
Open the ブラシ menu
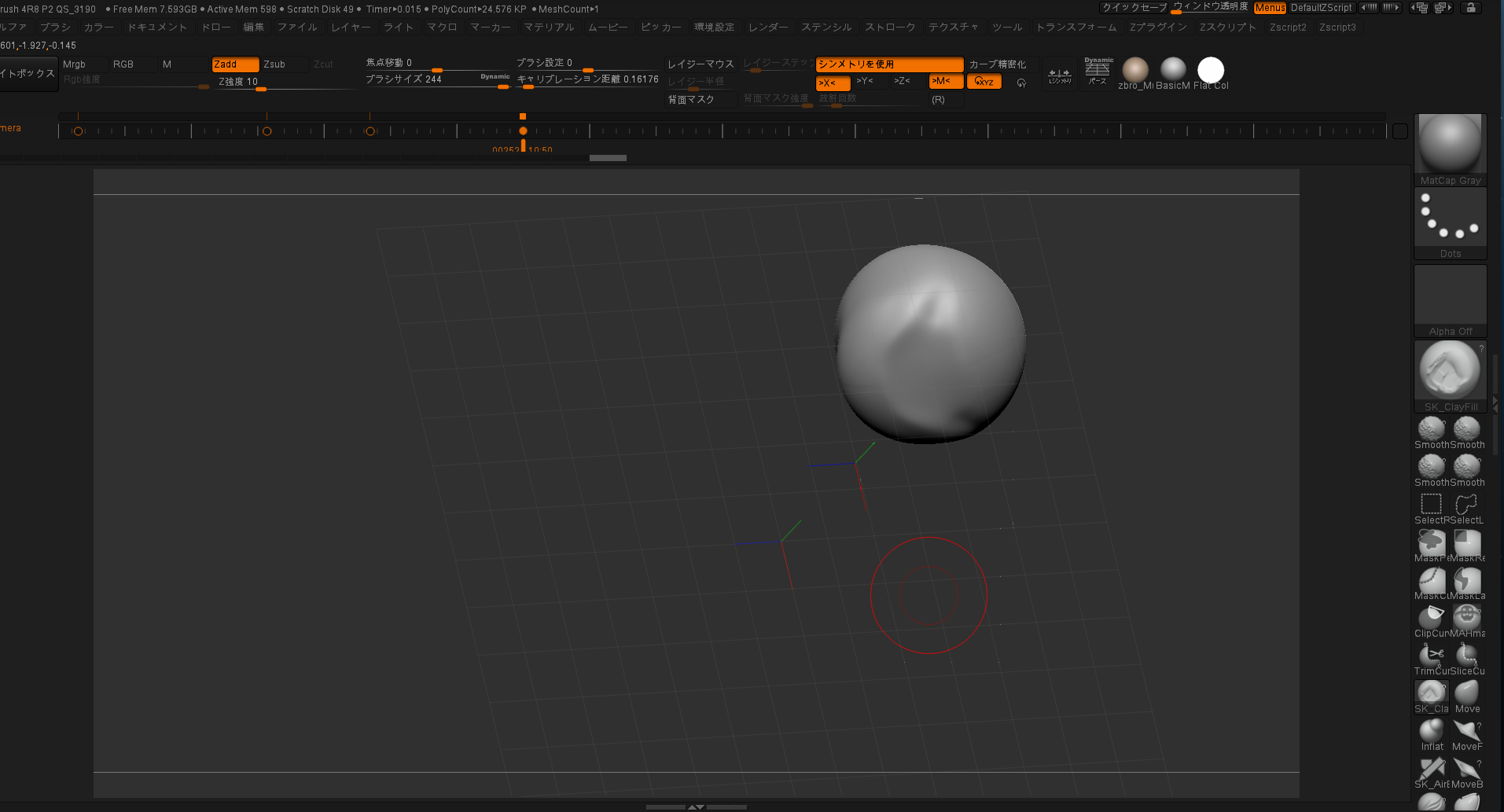[x=55, y=28]
